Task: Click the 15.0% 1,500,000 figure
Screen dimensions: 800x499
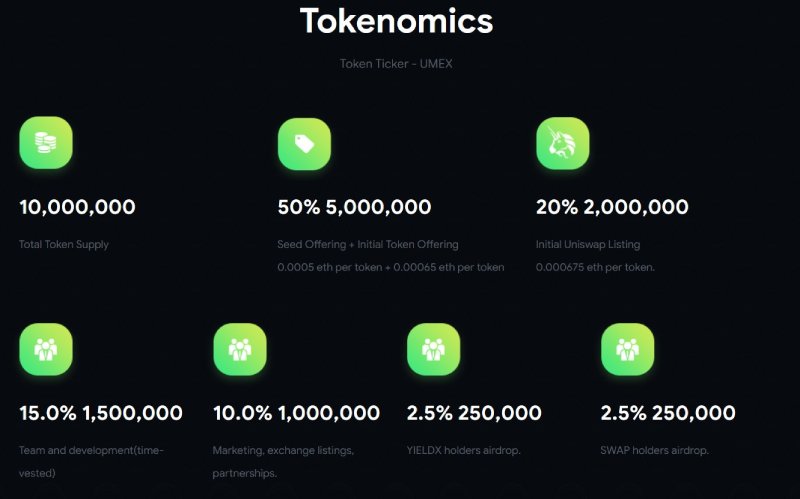Action: click(x=100, y=413)
